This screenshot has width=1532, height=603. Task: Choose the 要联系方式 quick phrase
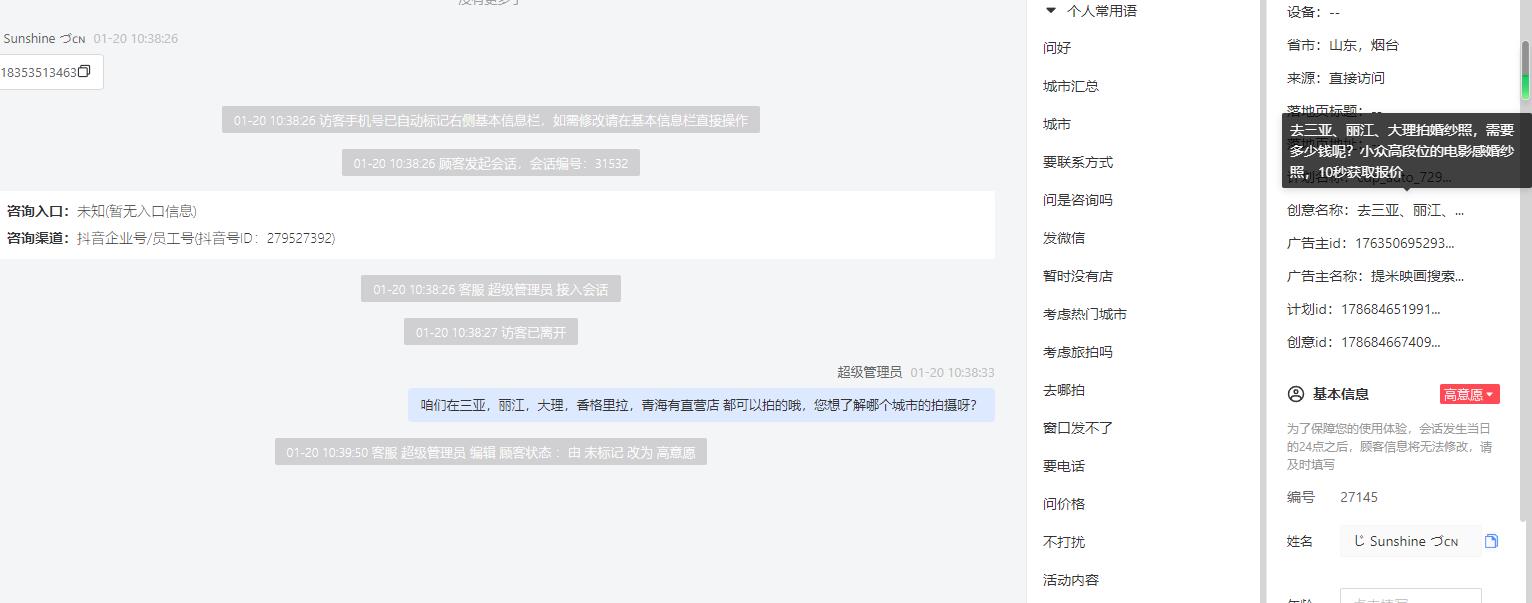pyautogui.click(x=1078, y=162)
